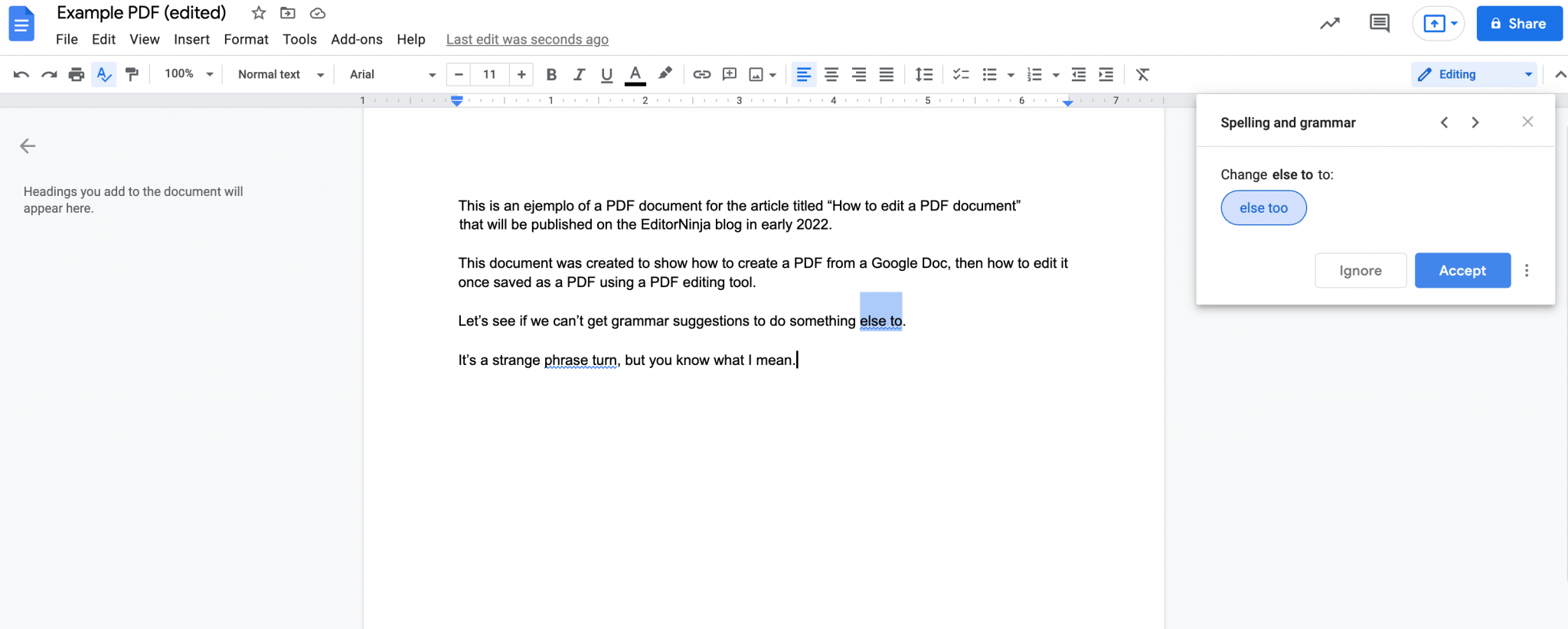
Task: Click the blue Share button
Action: pyautogui.click(x=1519, y=24)
